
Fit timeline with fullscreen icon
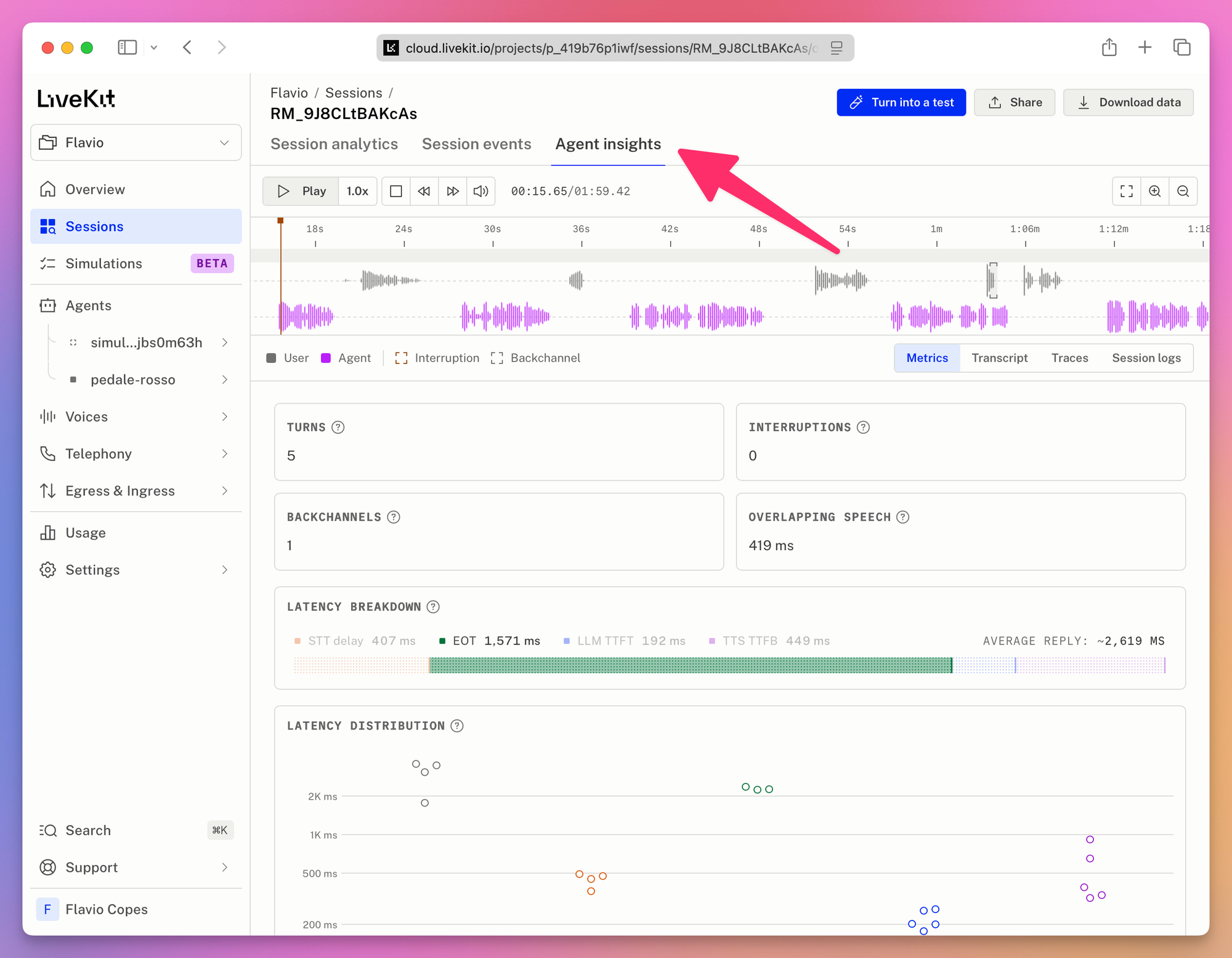pos(1127,191)
